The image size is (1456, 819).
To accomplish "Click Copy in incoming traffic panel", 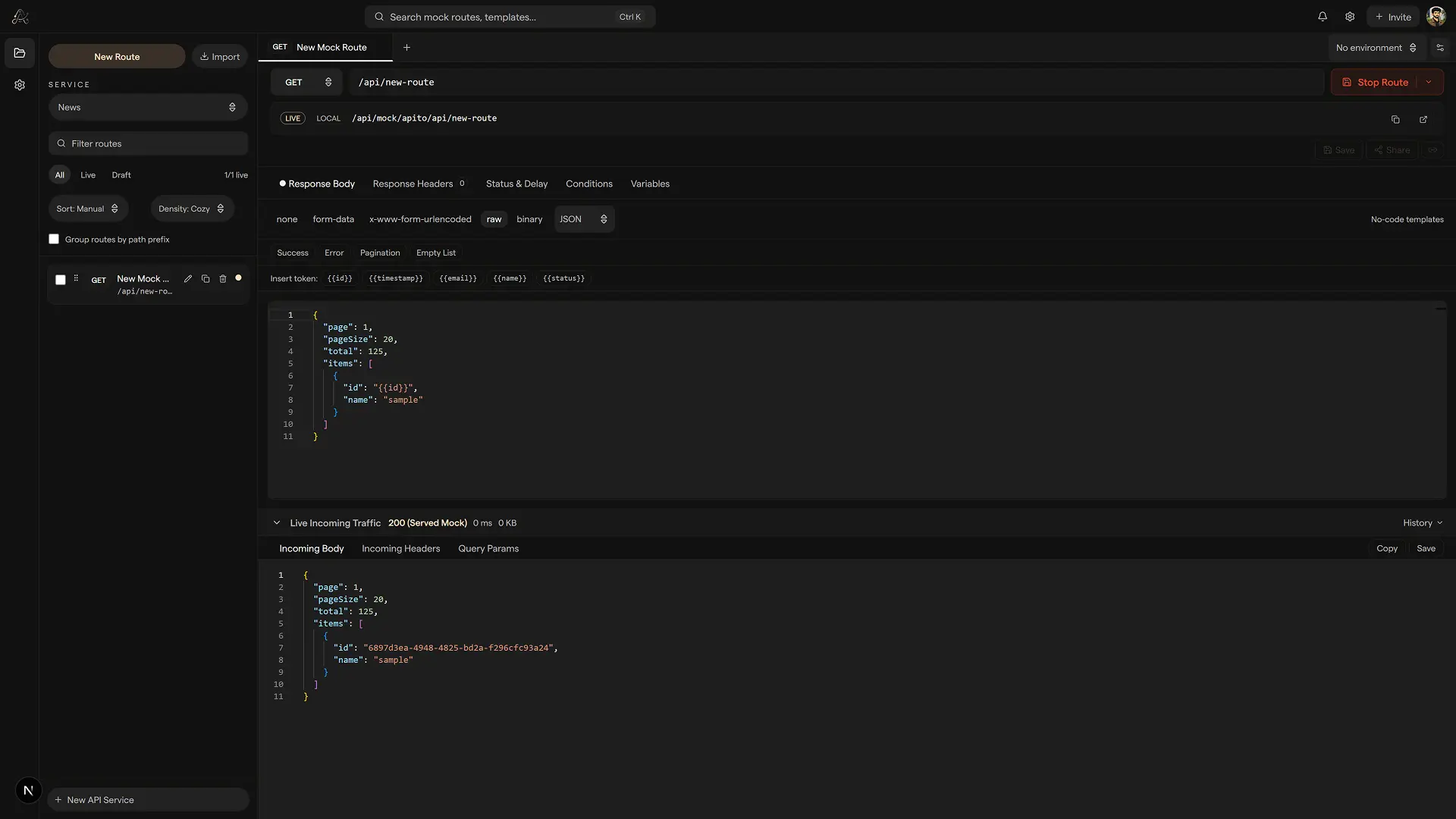I will pyautogui.click(x=1387, y=548).
